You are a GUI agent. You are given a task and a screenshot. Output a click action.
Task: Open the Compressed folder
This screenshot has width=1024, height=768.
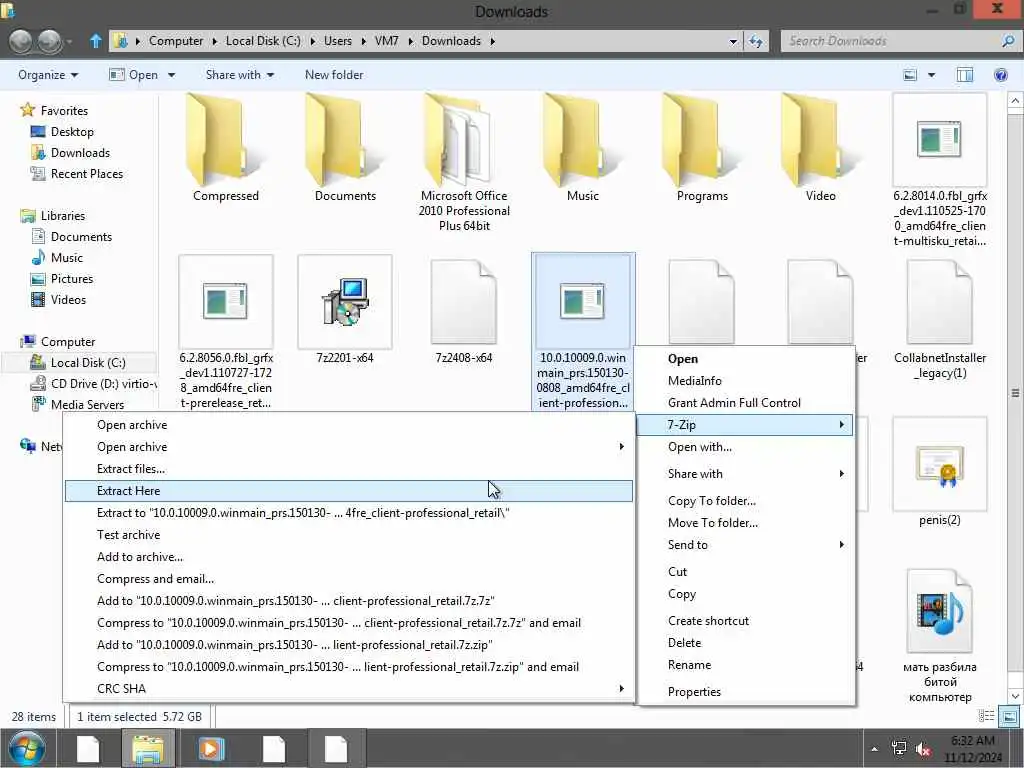pyautogui.click(x=225, y=140)
